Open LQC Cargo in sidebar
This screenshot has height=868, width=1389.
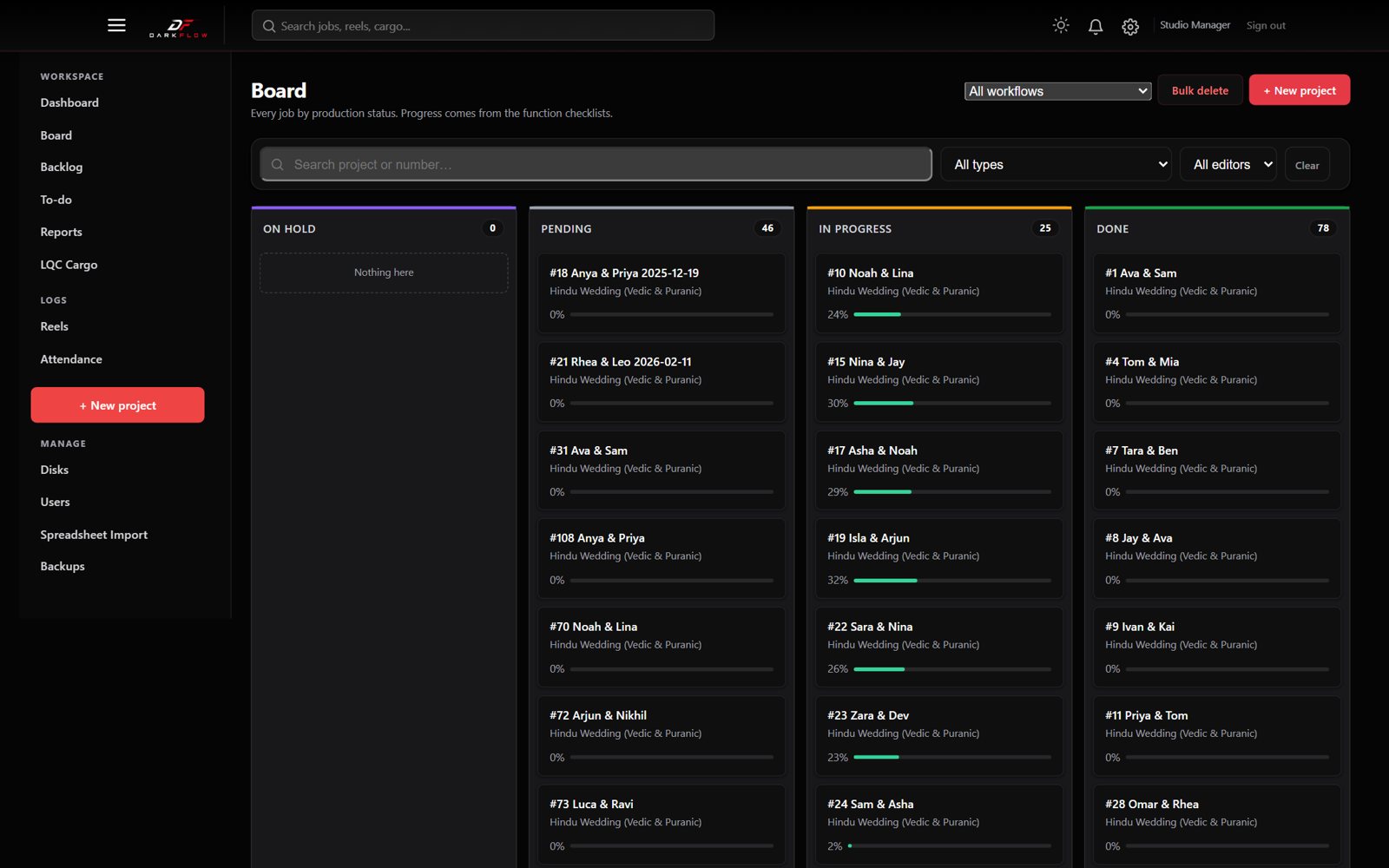[69, 265]
